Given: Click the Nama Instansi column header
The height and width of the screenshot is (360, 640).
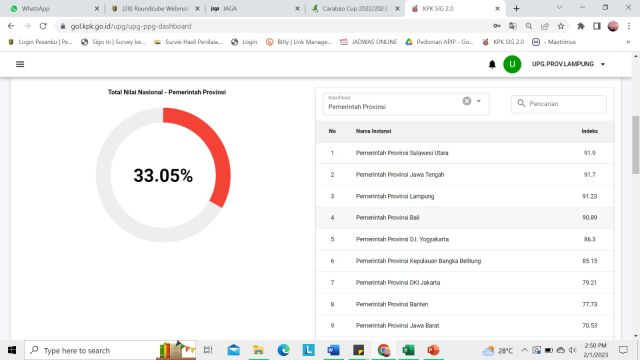Looking at the screenshot, I should click(x=373, y=131).
